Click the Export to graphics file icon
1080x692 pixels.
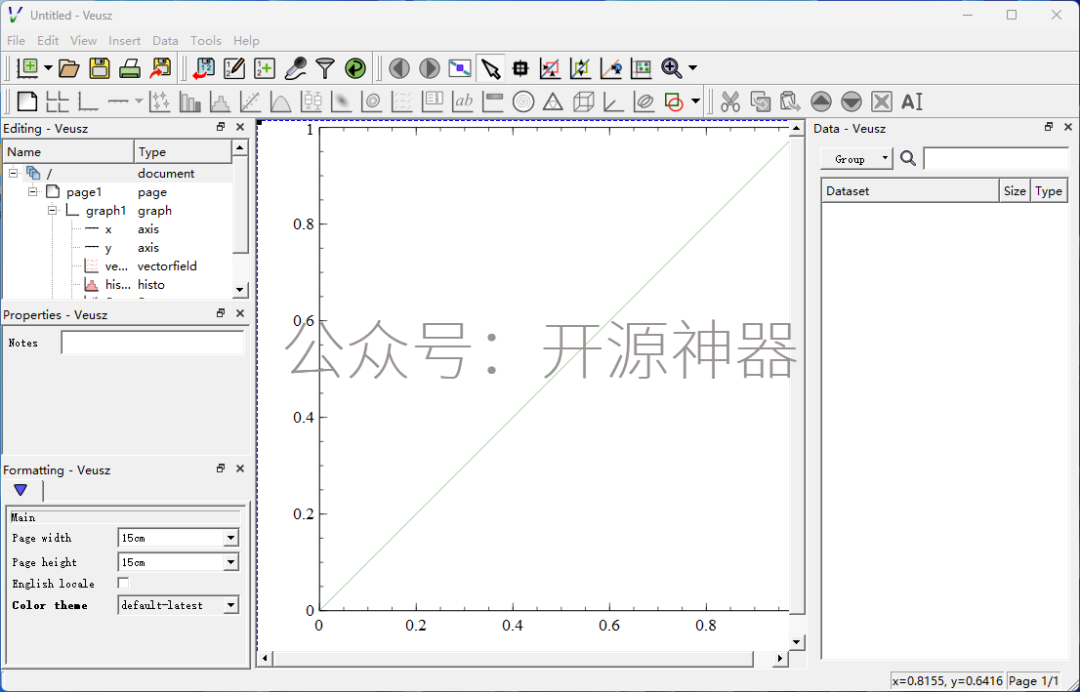tap(160, 67)
